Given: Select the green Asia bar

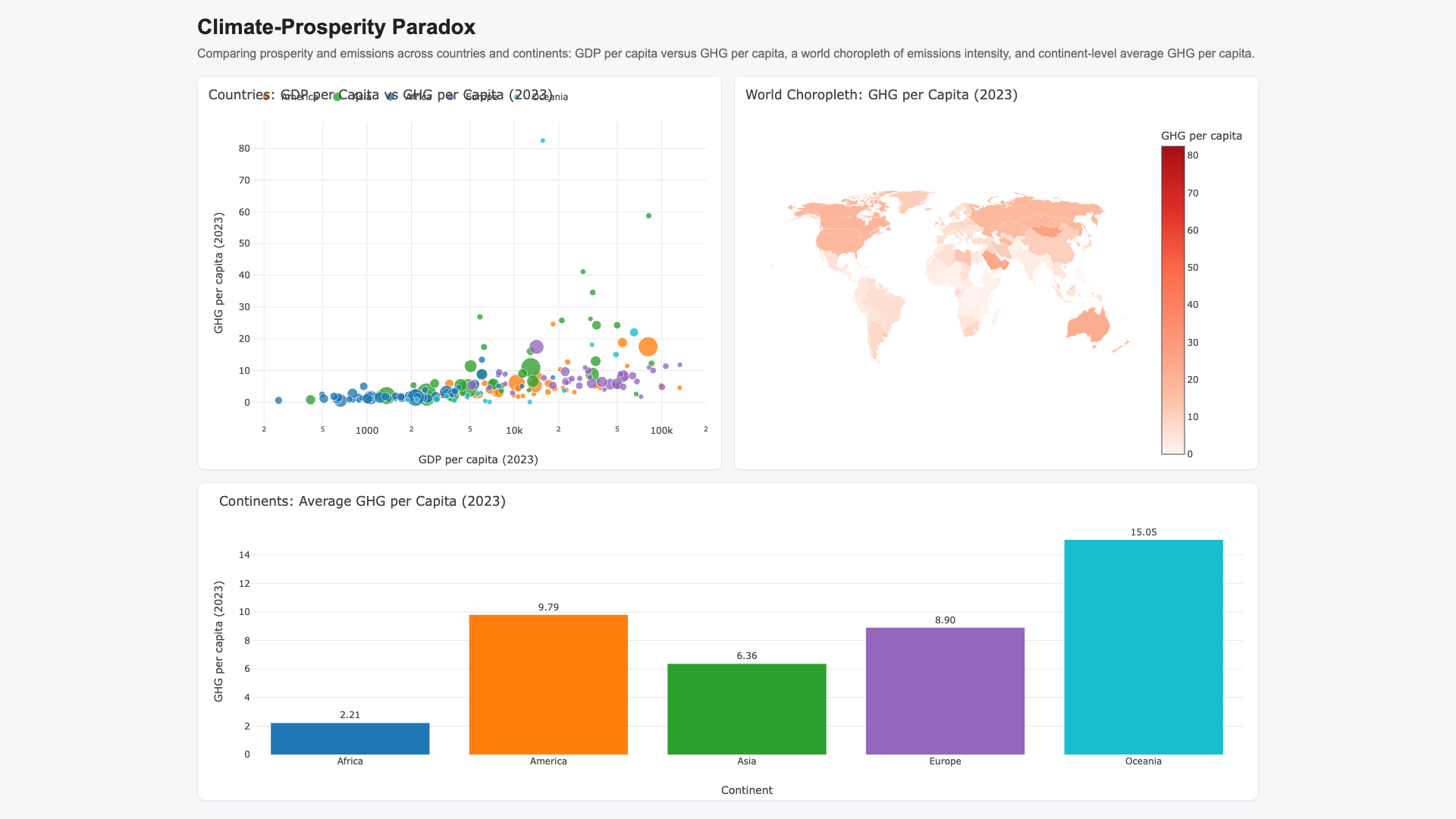Looking at the screenshot, I should tap(747, 709).
